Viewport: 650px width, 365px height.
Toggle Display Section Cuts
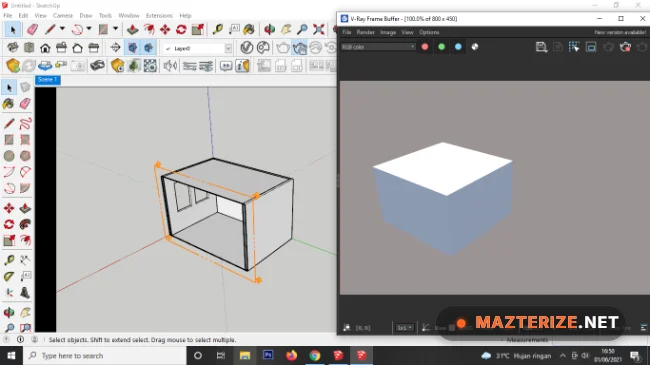[149, 48]
